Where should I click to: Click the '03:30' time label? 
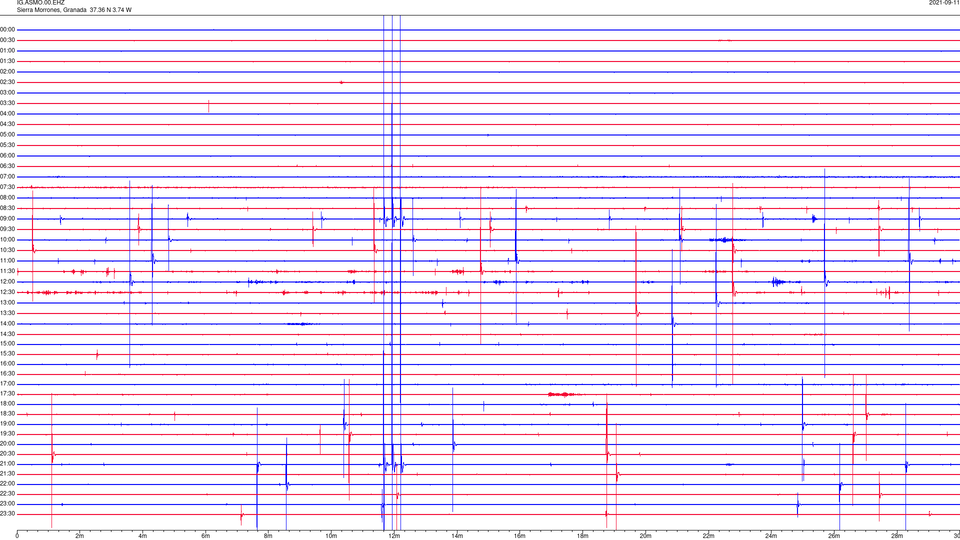tap(8, 103)
